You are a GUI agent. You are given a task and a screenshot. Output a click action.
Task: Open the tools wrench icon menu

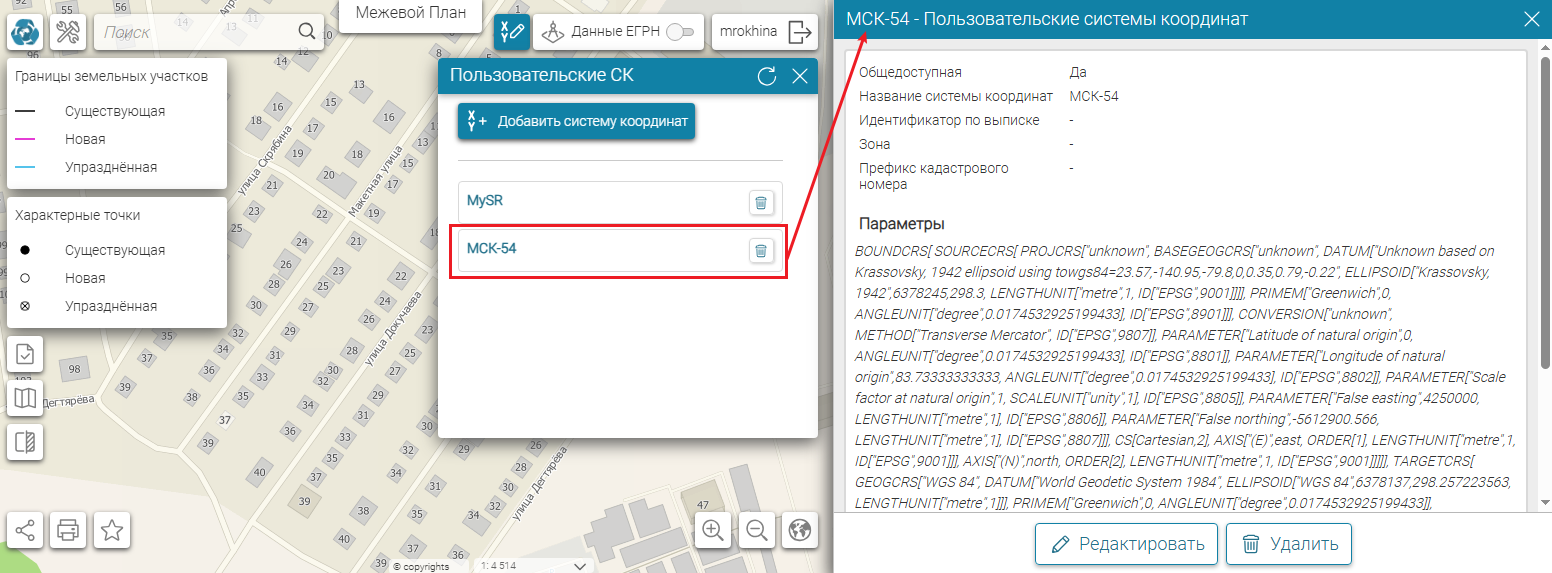(68, 32)
